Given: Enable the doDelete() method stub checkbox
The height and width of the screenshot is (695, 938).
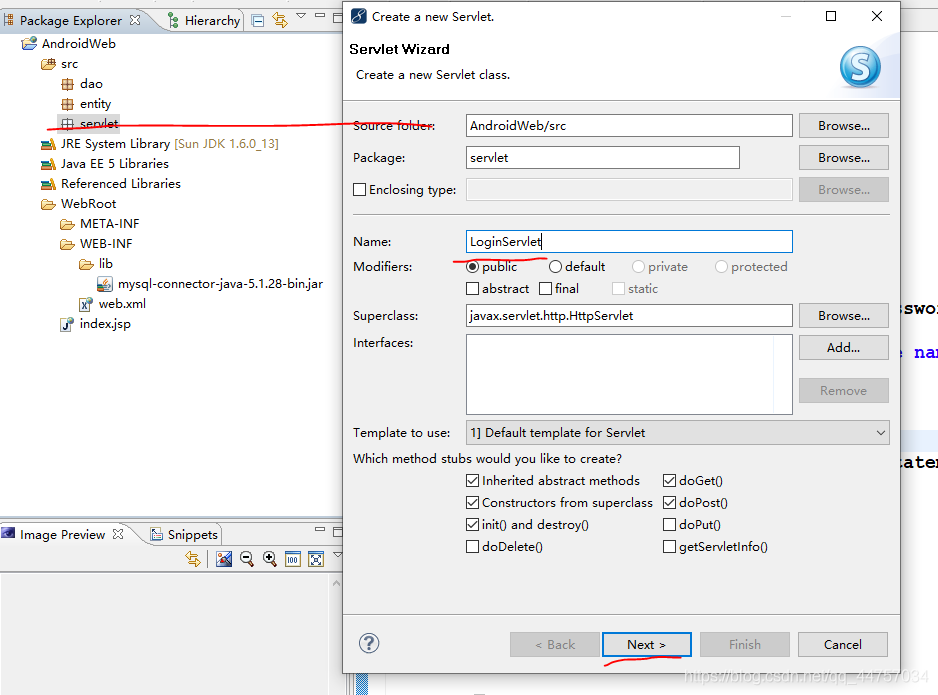Looking at the screenshot, I should click(x=473, y=546).
